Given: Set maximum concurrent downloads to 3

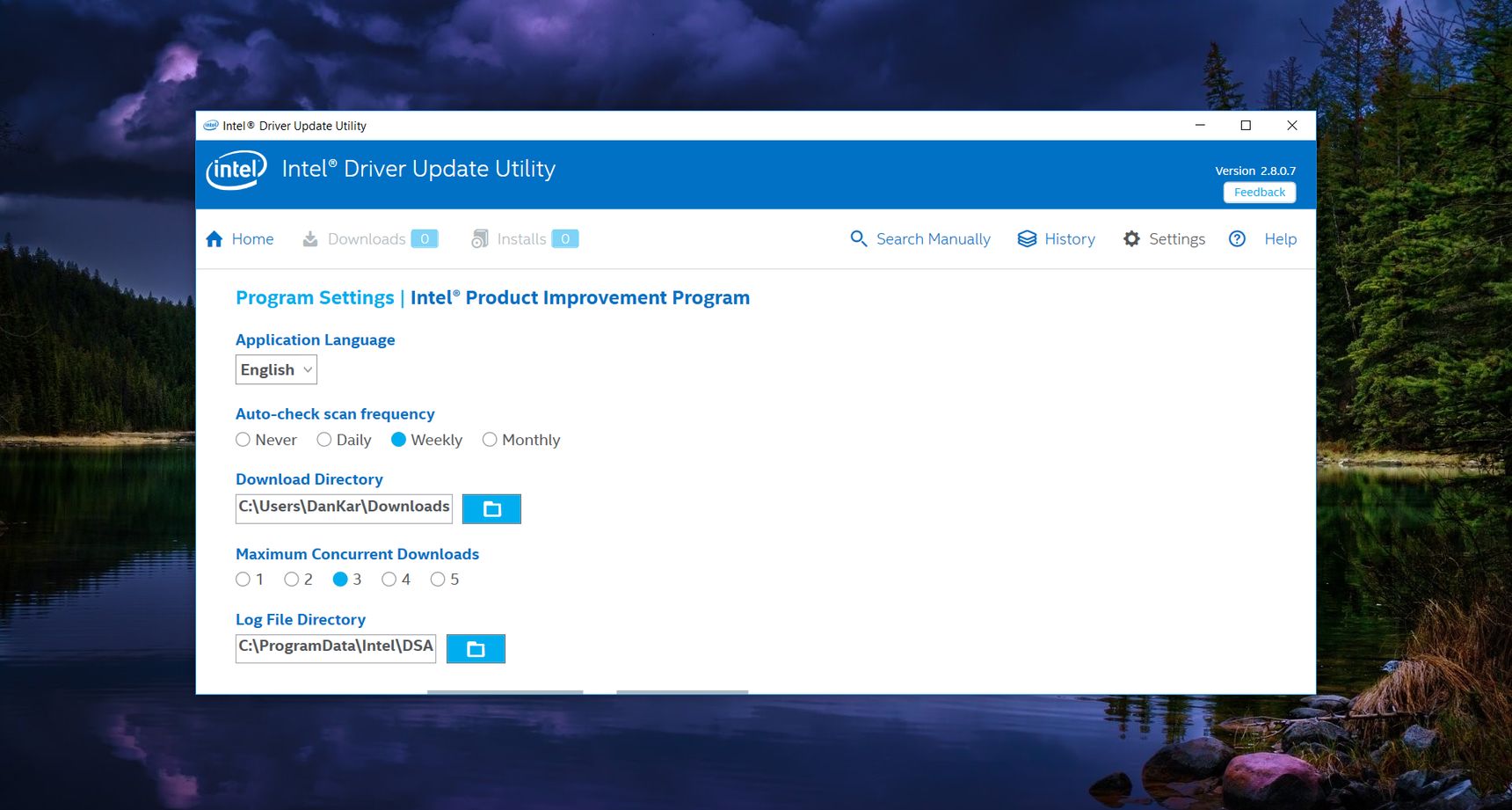Looking at the screenshot, I should pyautogui.click(x=340, y=580).
